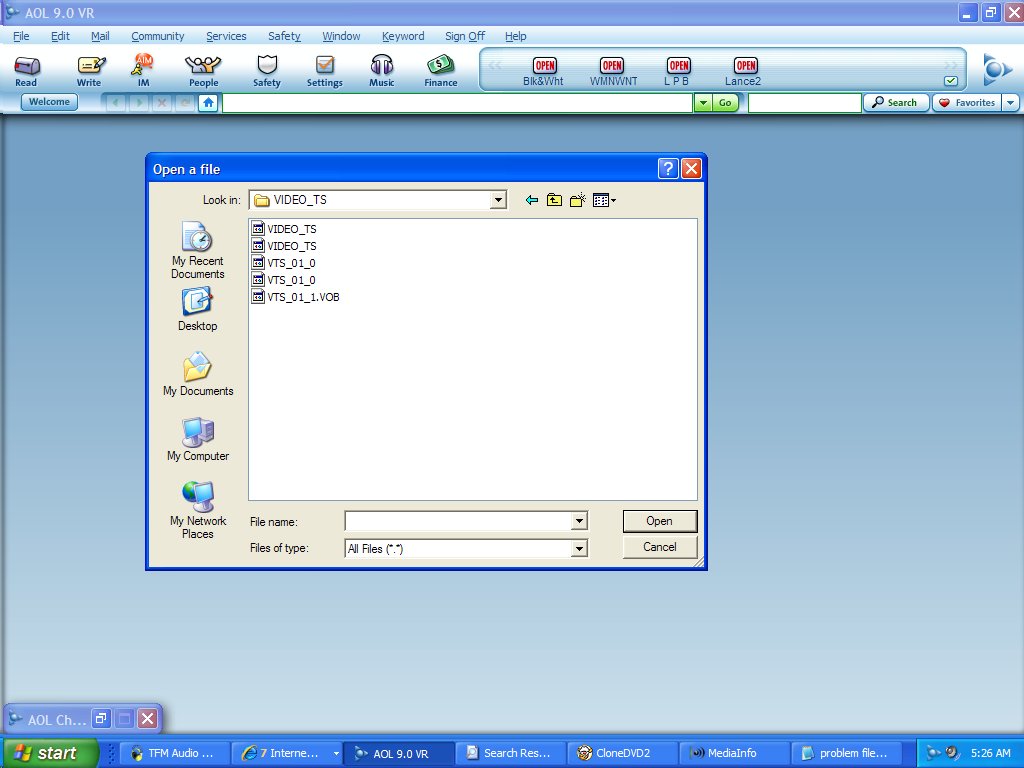
Task: Click the Search button
Action: (x=895, y=103)
